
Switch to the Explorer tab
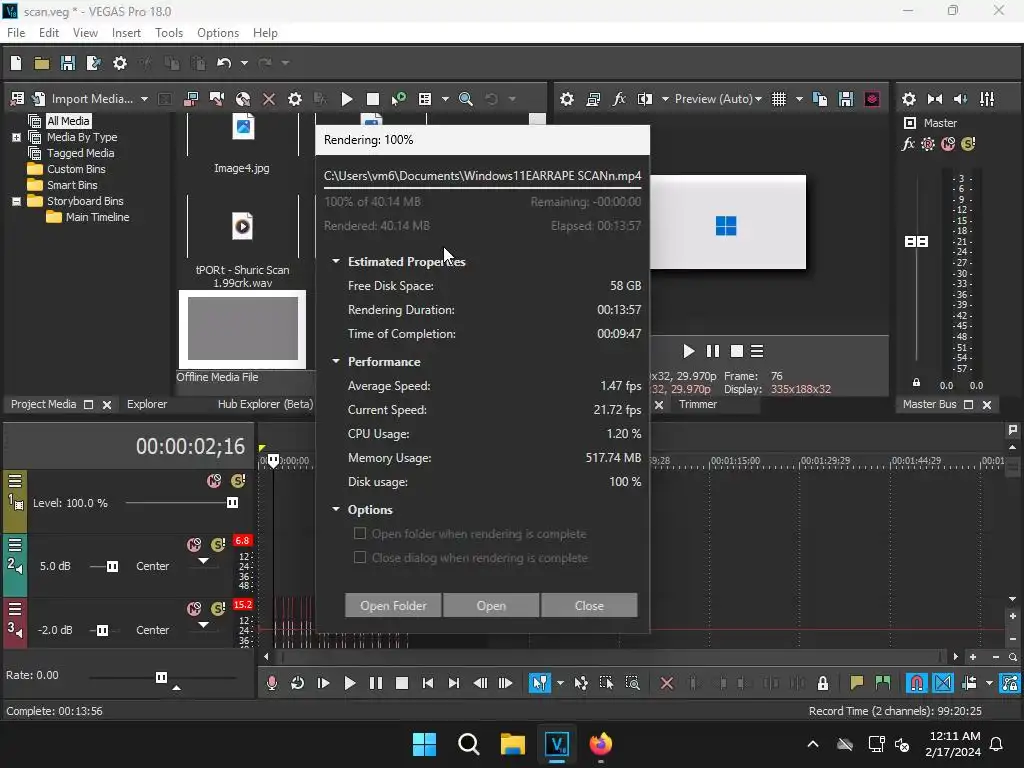click(147, 404)
